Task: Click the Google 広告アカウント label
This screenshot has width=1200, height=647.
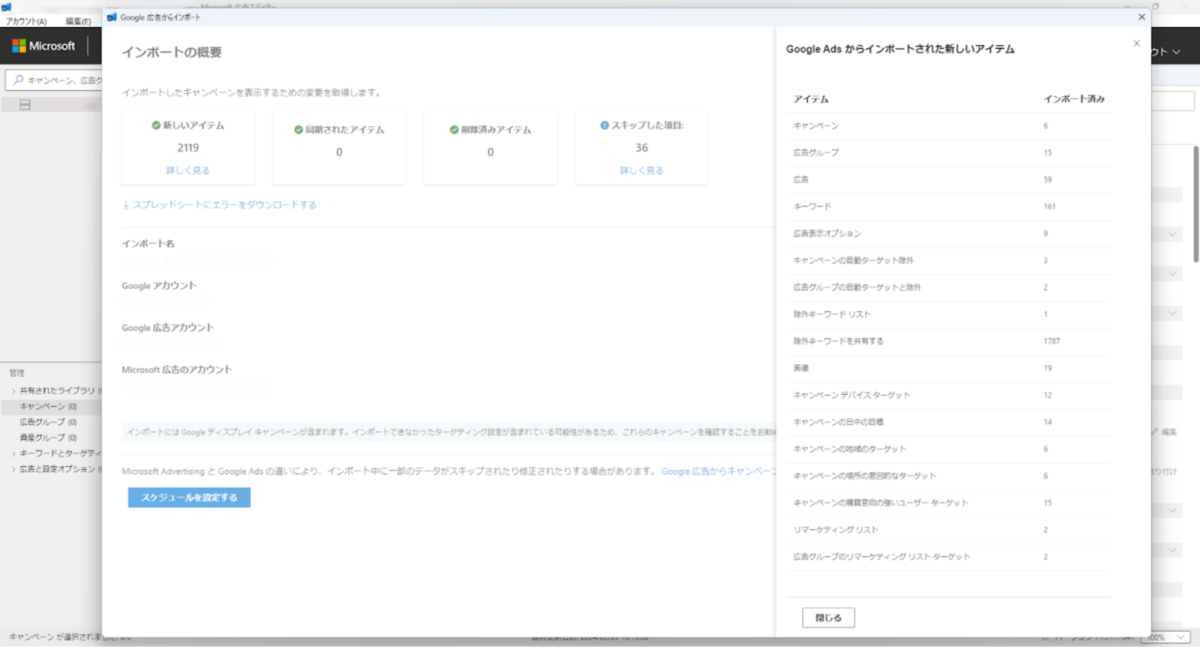Action: pyautogui.click(x=168, y=328)
